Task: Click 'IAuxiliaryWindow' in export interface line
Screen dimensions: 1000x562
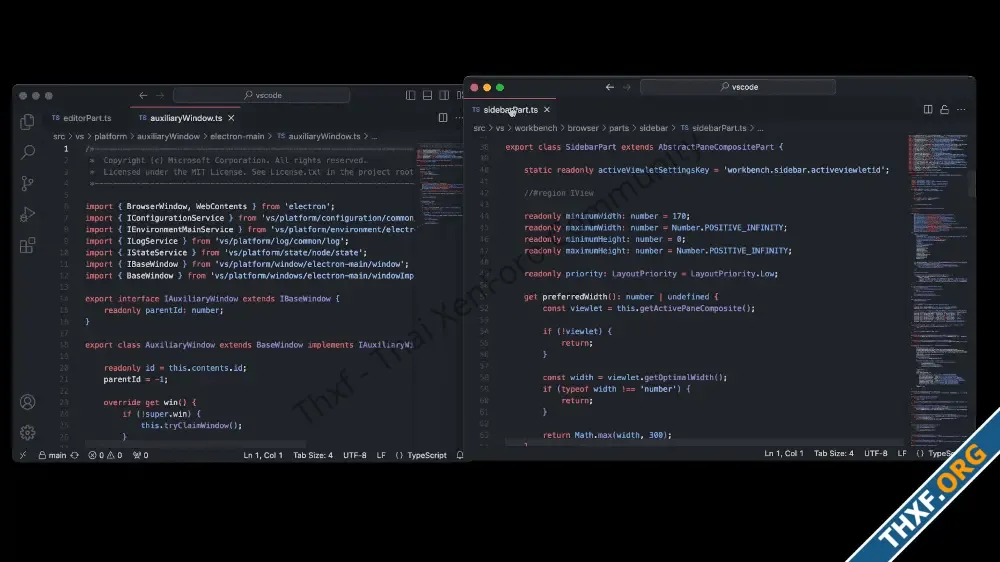Action: 201,299
